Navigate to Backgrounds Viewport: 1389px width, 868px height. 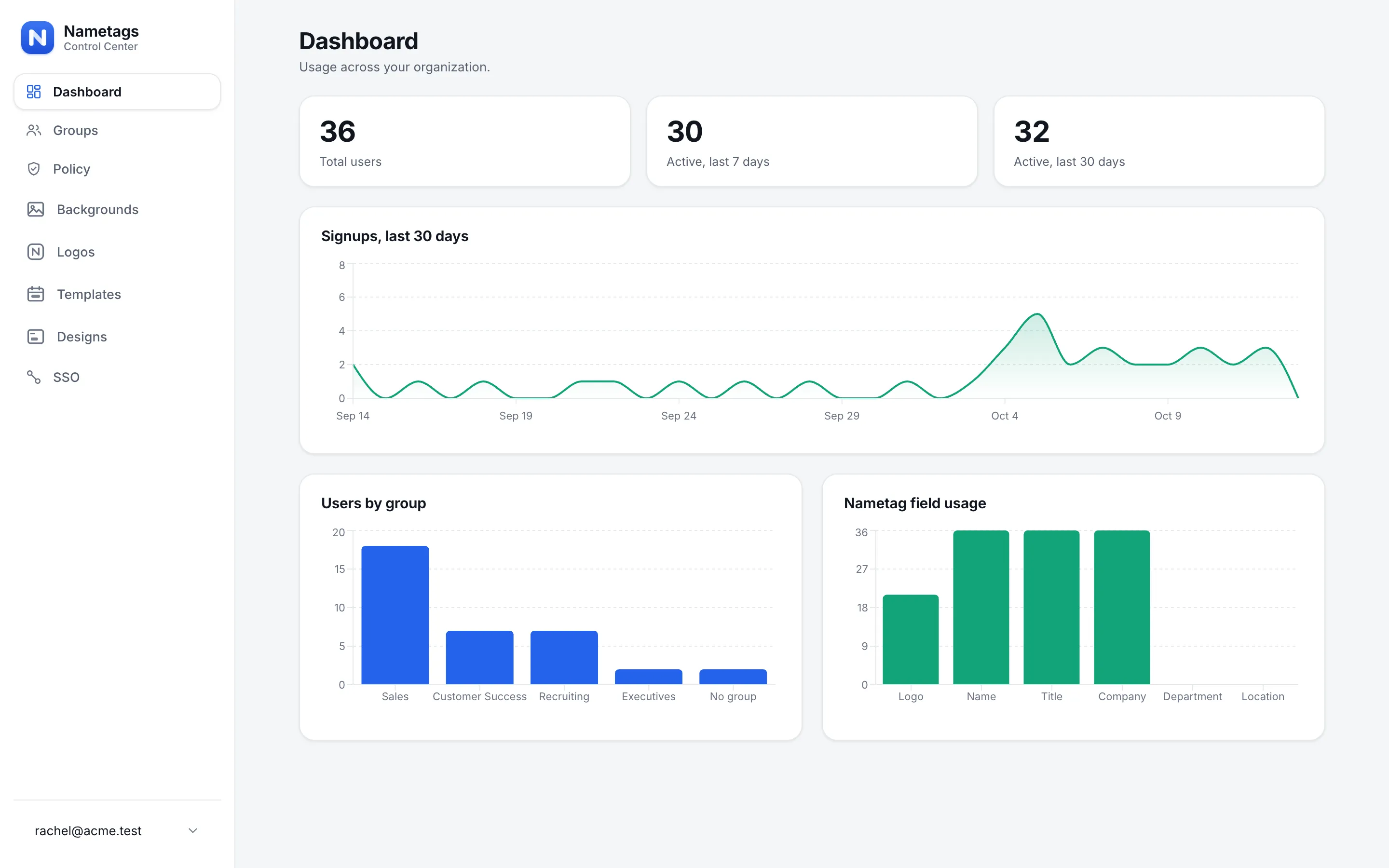(117, 210)
